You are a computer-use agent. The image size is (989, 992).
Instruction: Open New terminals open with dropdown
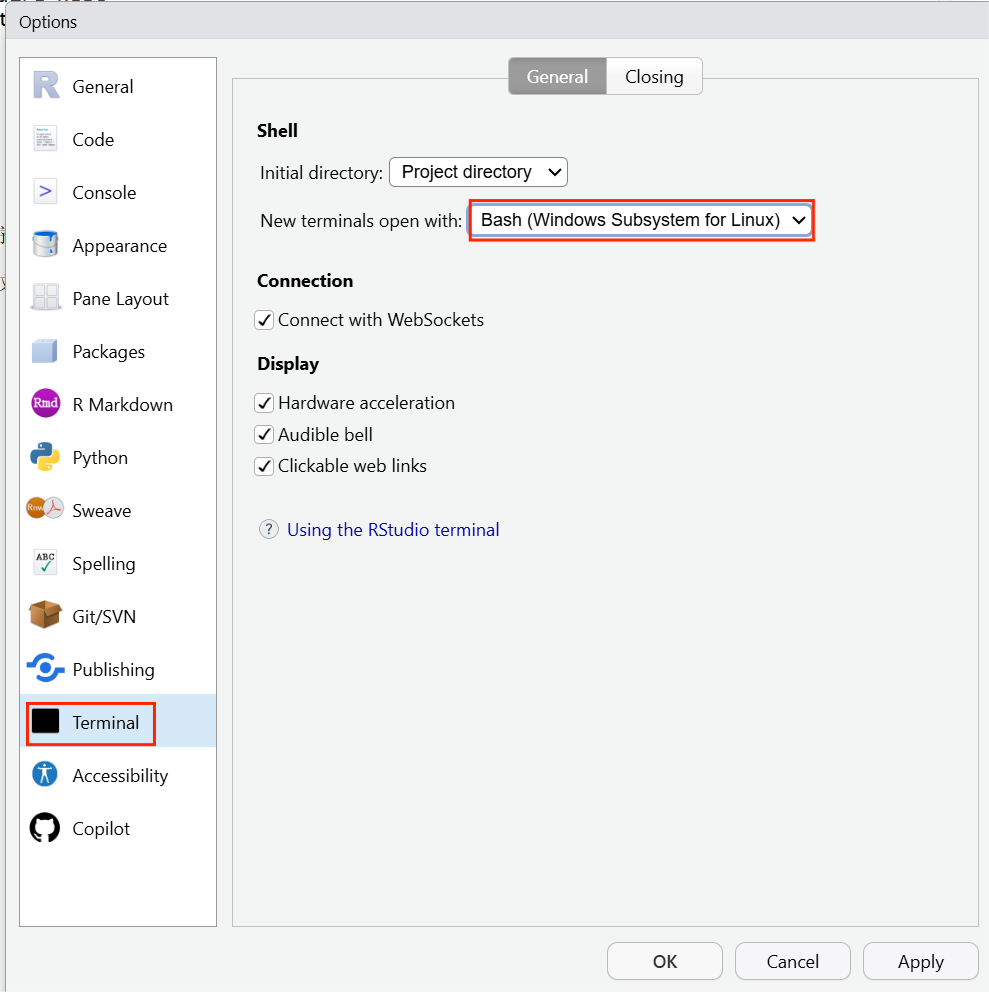[x=642, y=220]
